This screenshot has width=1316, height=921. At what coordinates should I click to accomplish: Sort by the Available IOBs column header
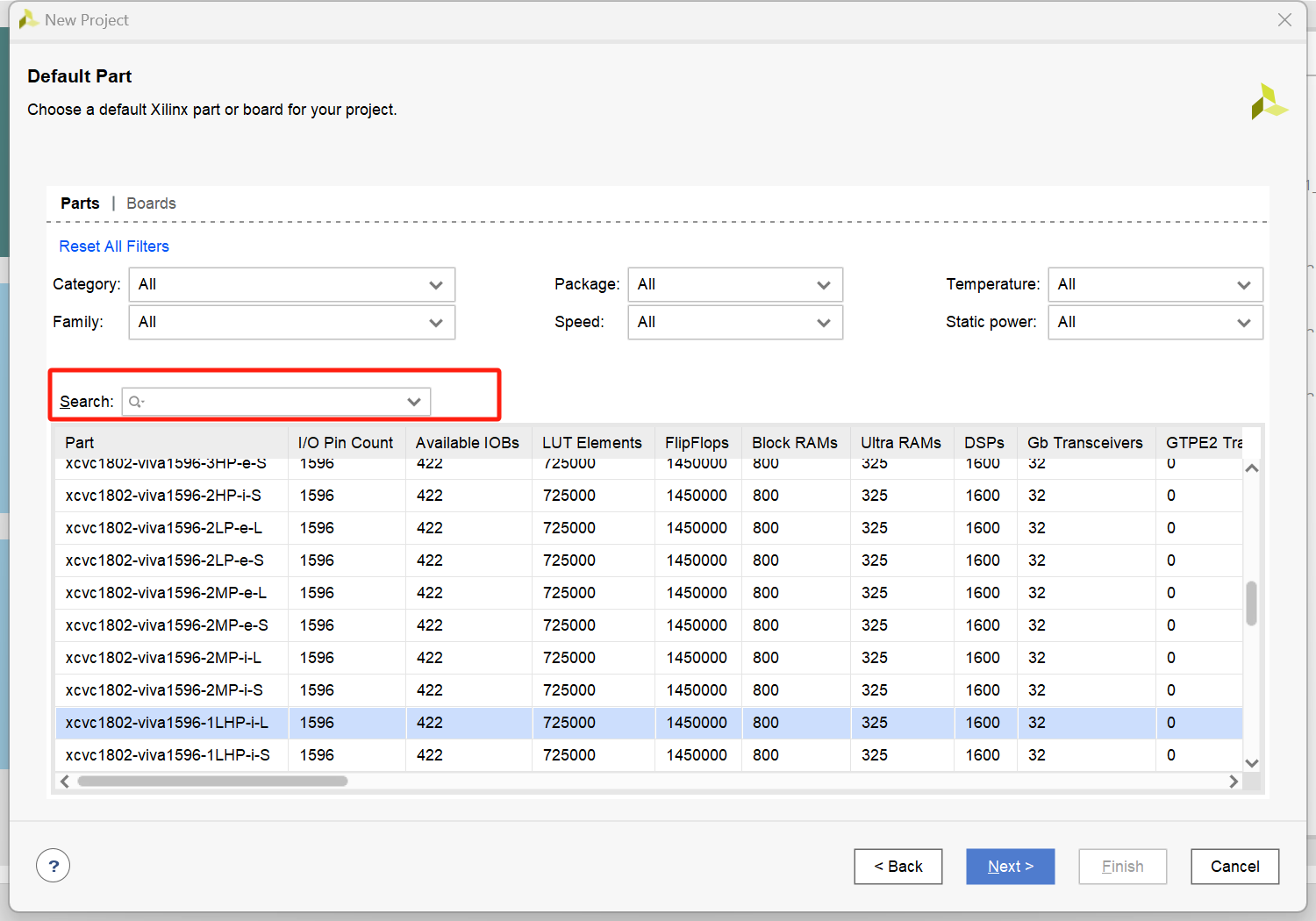[468, 443]
